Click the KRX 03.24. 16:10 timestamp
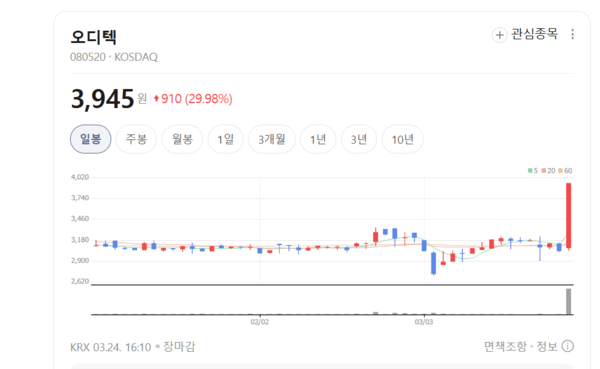This screenshot has width=600, height=369. click(111, 347)
